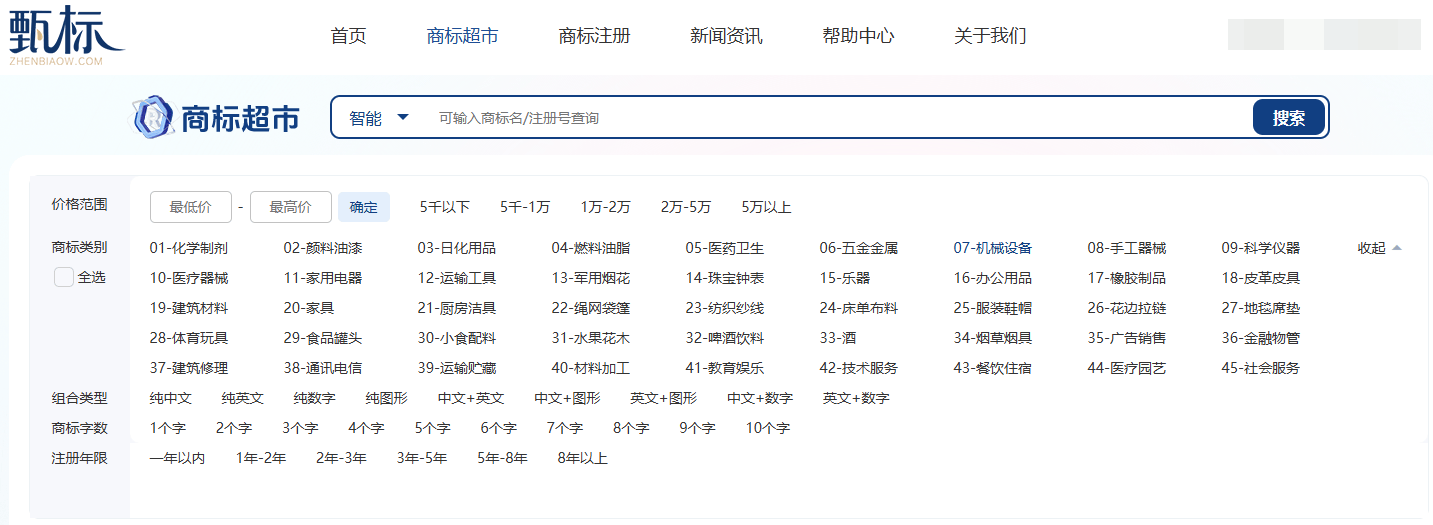Image resolution: width=1433 pixels, height=525 pixels.
Task: Focus the 最低价 input field
Action: (191, 207)
